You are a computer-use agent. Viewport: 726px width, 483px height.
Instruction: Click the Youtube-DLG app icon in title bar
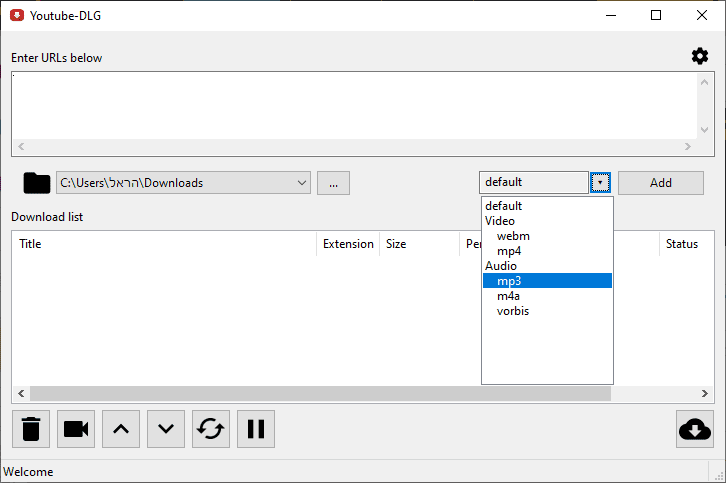(x=17, y=15)
